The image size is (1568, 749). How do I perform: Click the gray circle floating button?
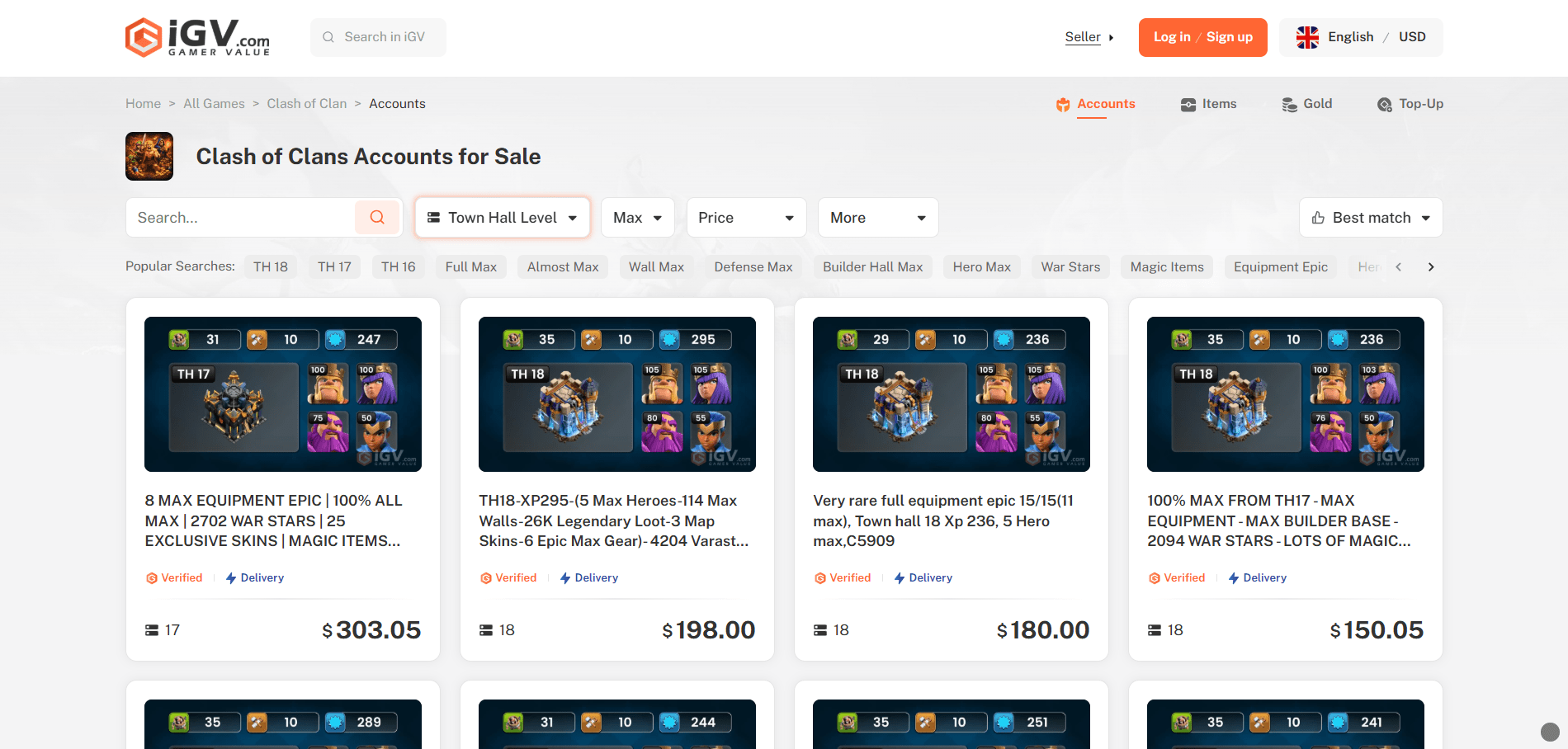pyautogui.click(x=1550, y=732)
